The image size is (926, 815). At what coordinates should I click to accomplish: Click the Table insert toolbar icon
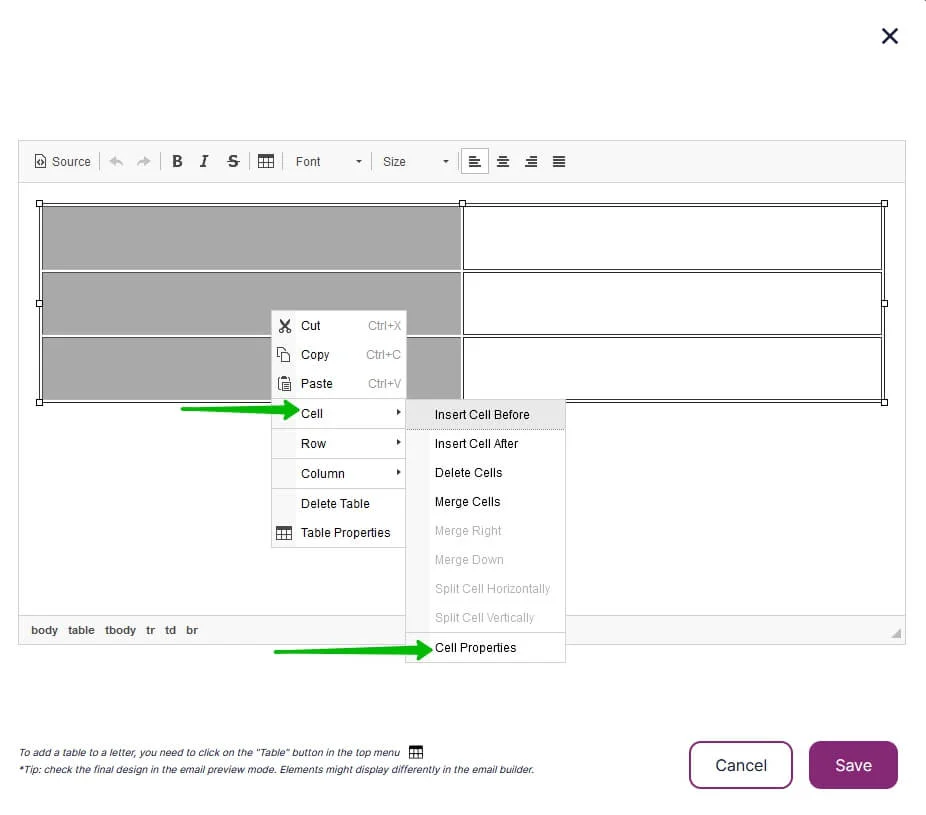pyautogui.click(x=266, y=161)
